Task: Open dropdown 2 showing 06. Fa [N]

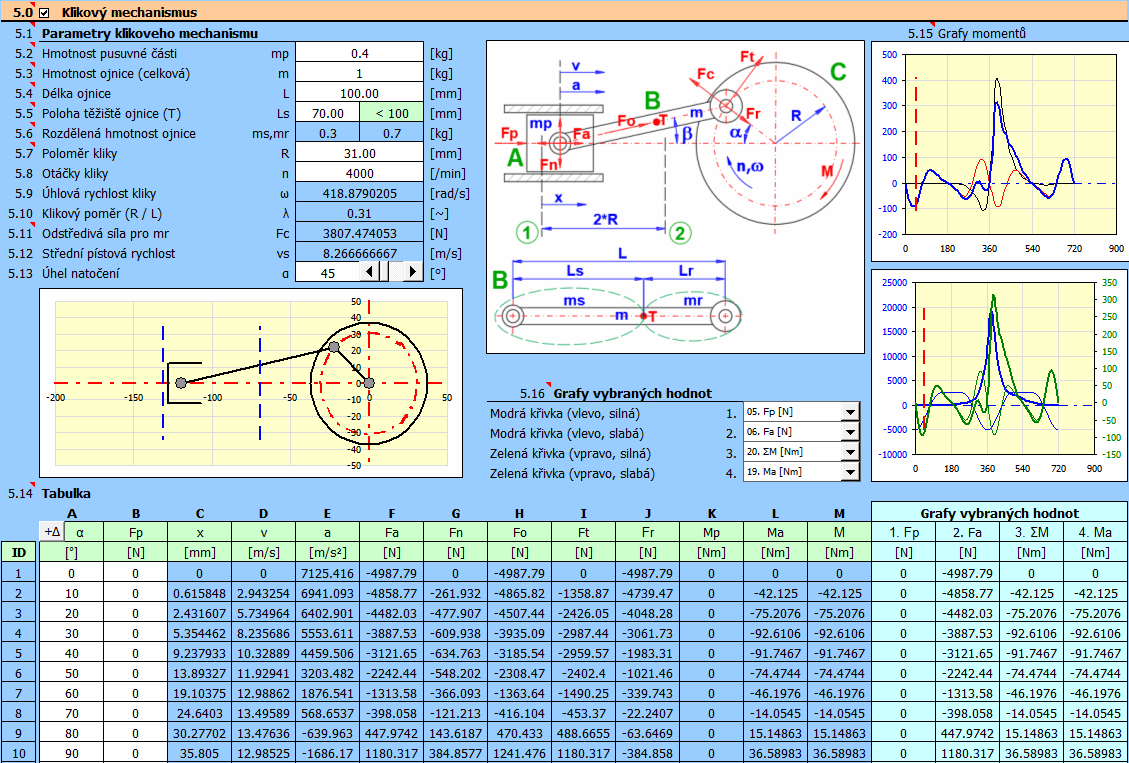Action: (x=850, y=433)
